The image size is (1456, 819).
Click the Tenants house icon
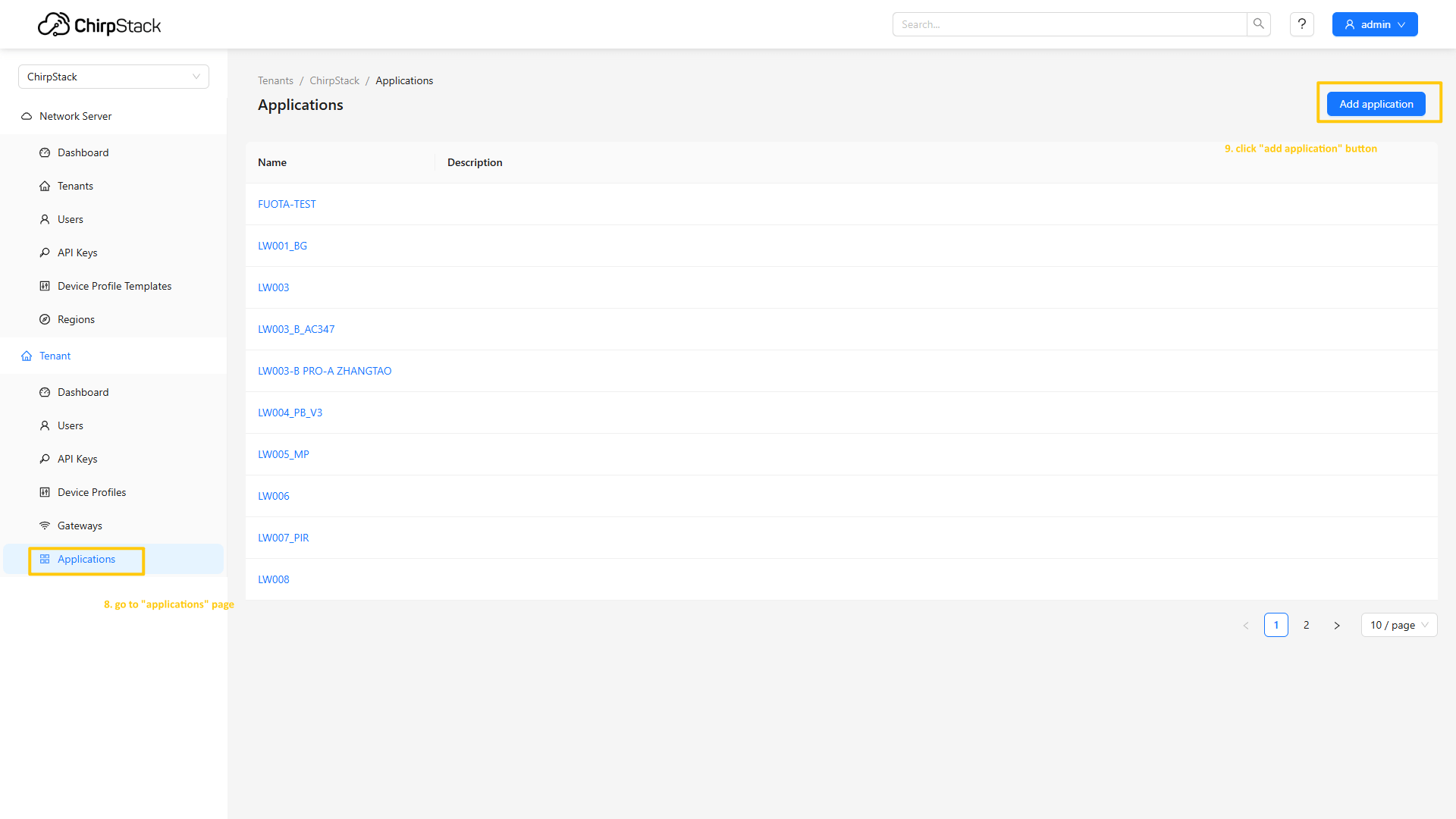click(45, 186)
